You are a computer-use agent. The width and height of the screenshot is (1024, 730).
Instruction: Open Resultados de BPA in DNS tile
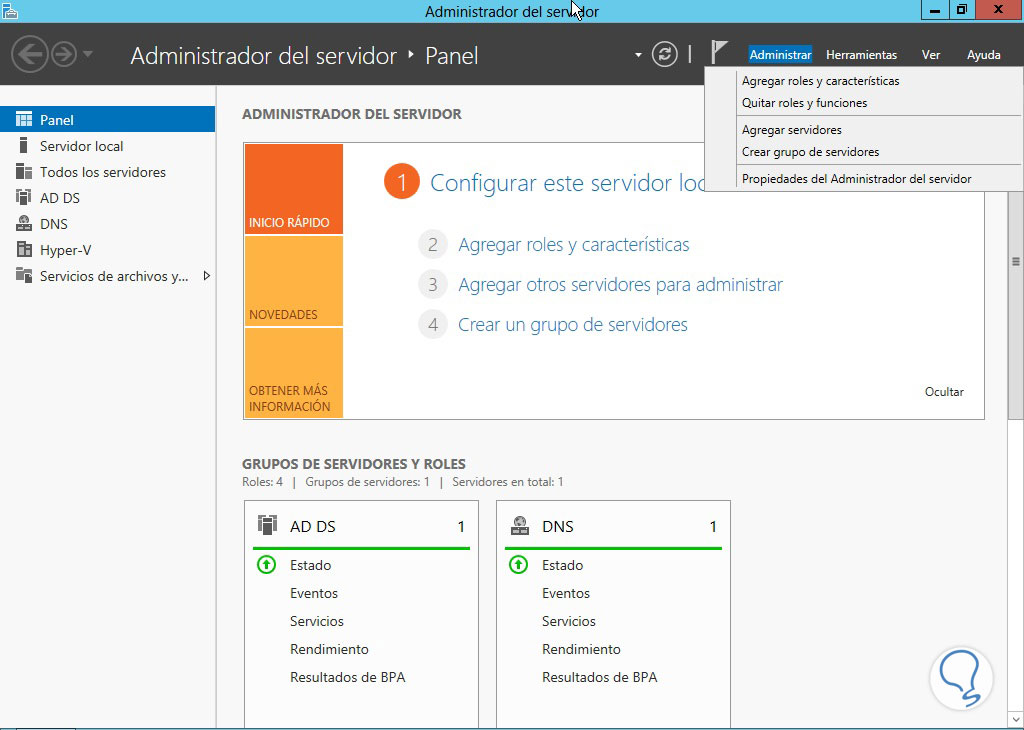[x=600, y=677]
